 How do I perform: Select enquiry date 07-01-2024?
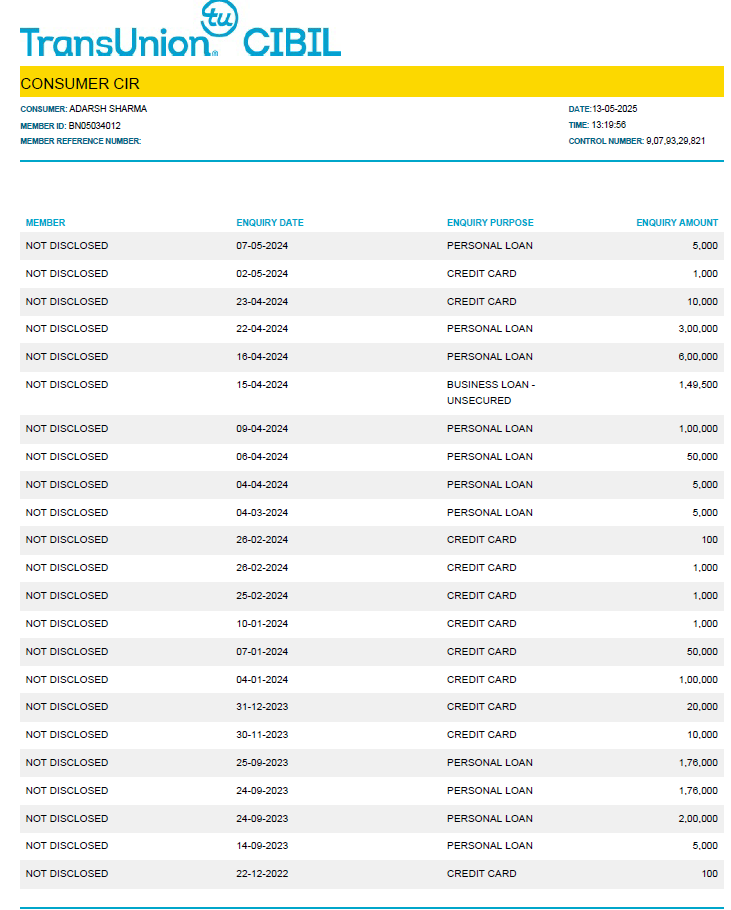[262, 651]
